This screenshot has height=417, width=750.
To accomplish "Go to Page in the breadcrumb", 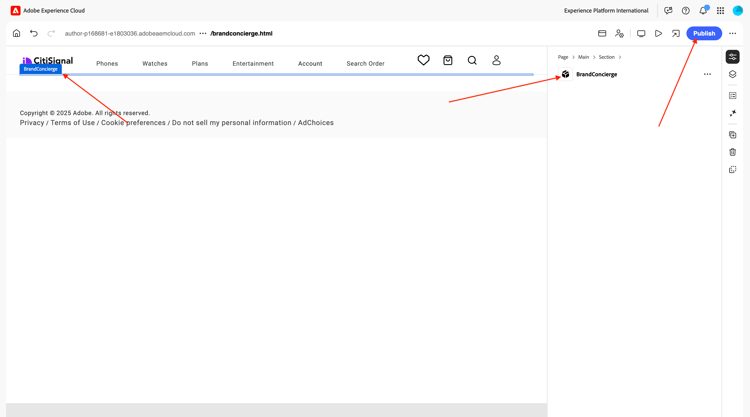I will tap(563, 57).
